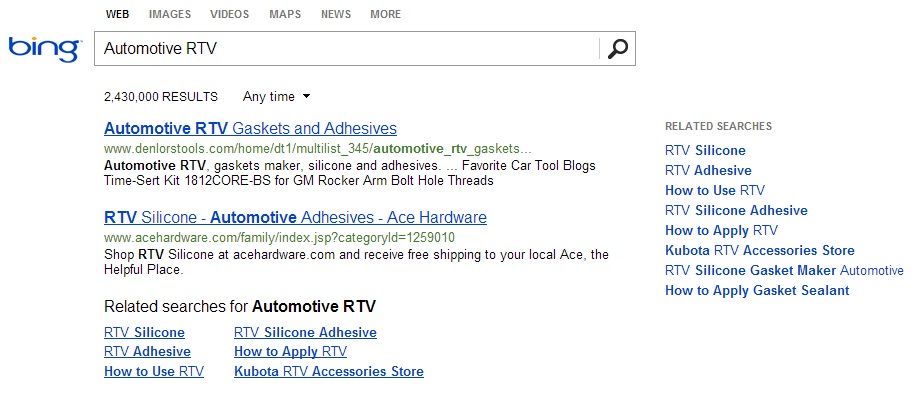Click underlined RTV Silicone below results
The width and height of the screenshot is (914, 397).
tap(144, 333)
